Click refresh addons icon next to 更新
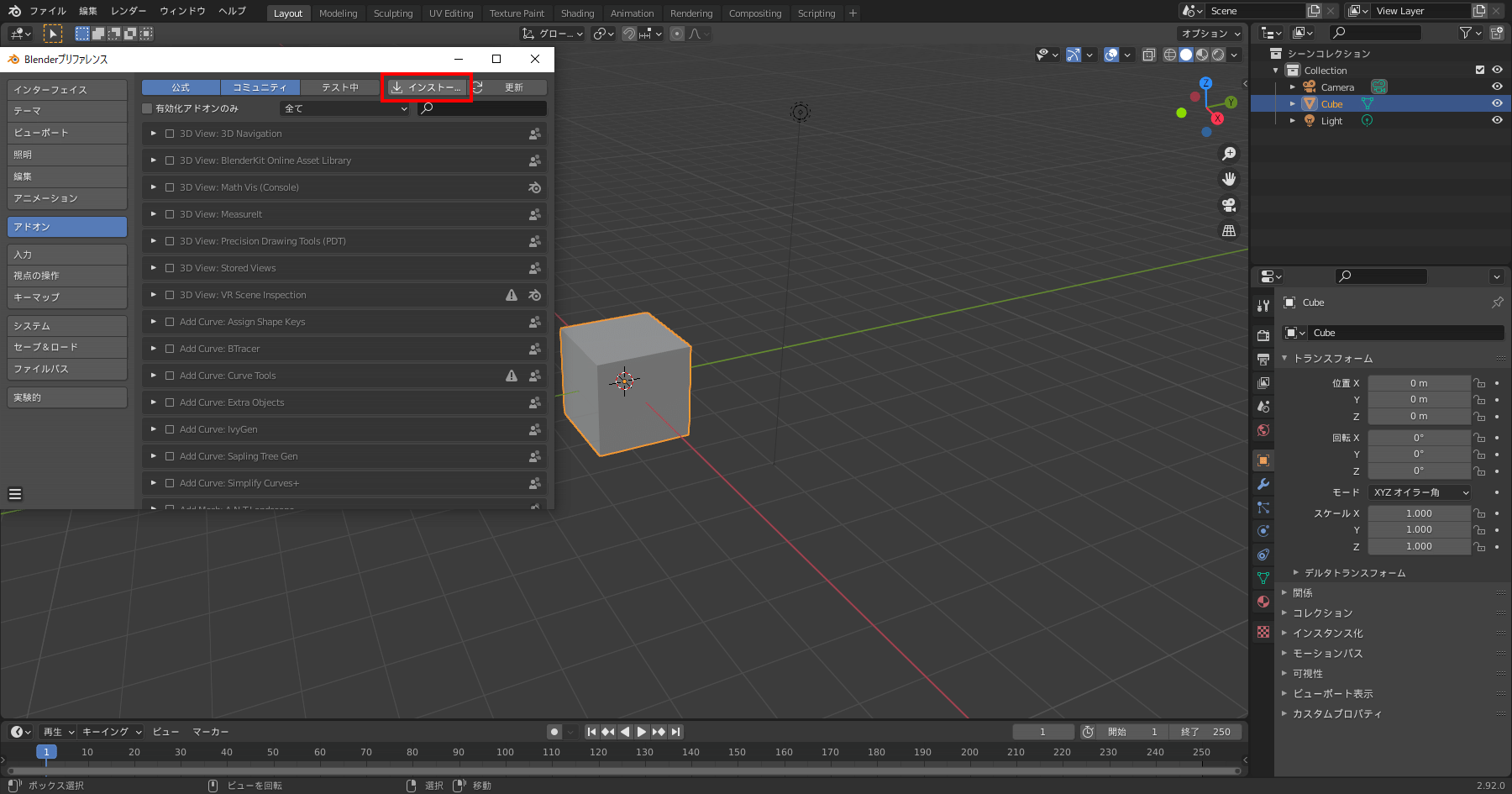This screenshot has width=1512, height=794. 477,87
